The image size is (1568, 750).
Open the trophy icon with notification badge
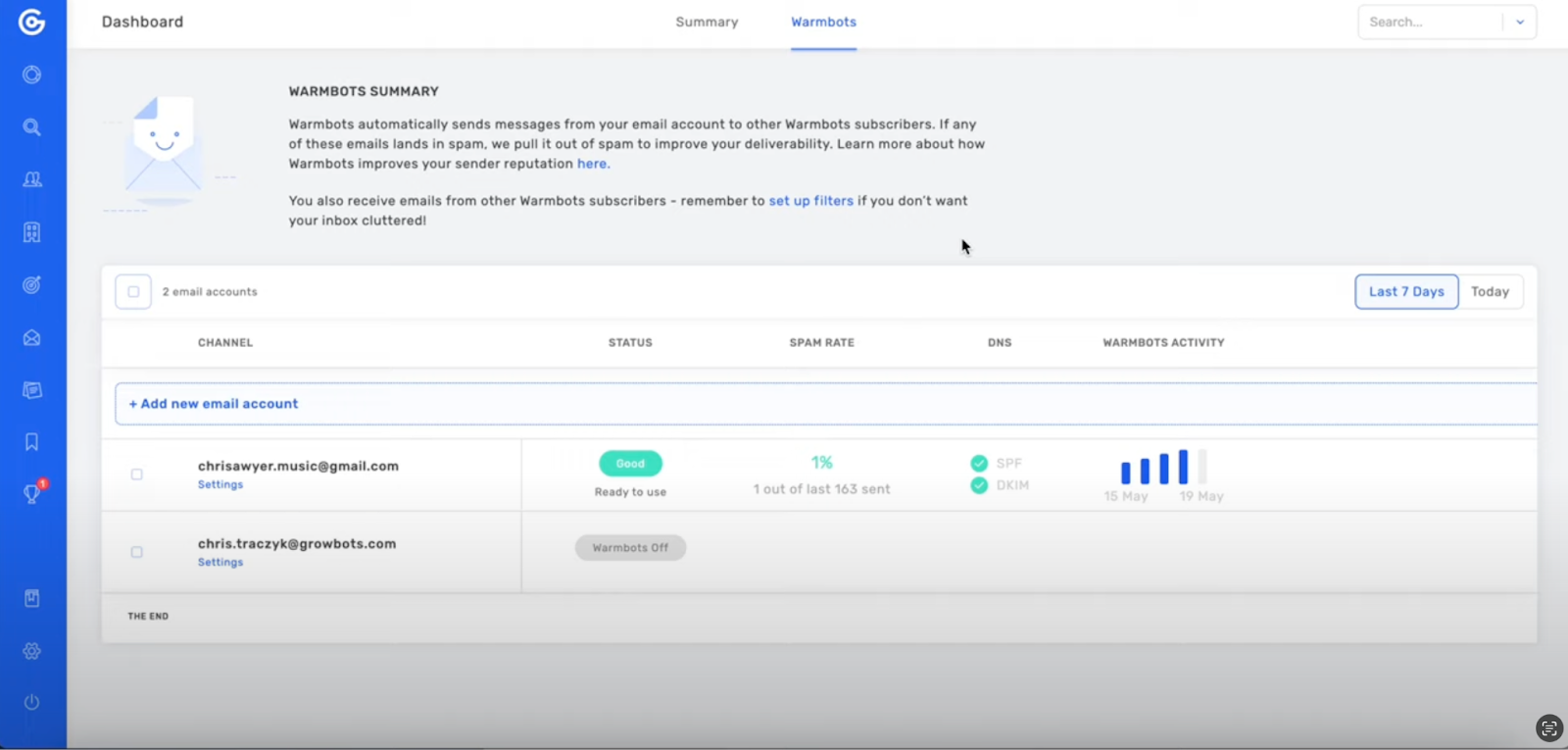coord(33,493)
